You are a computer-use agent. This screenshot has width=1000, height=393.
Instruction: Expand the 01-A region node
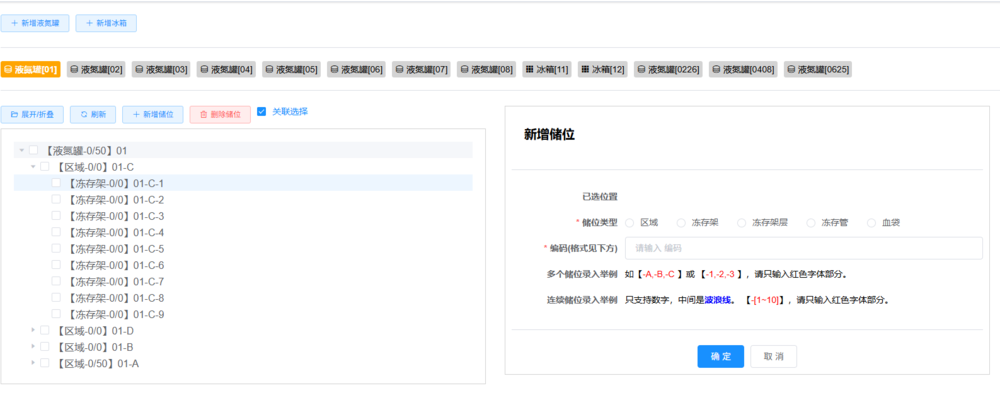click(x=33, y=363)
